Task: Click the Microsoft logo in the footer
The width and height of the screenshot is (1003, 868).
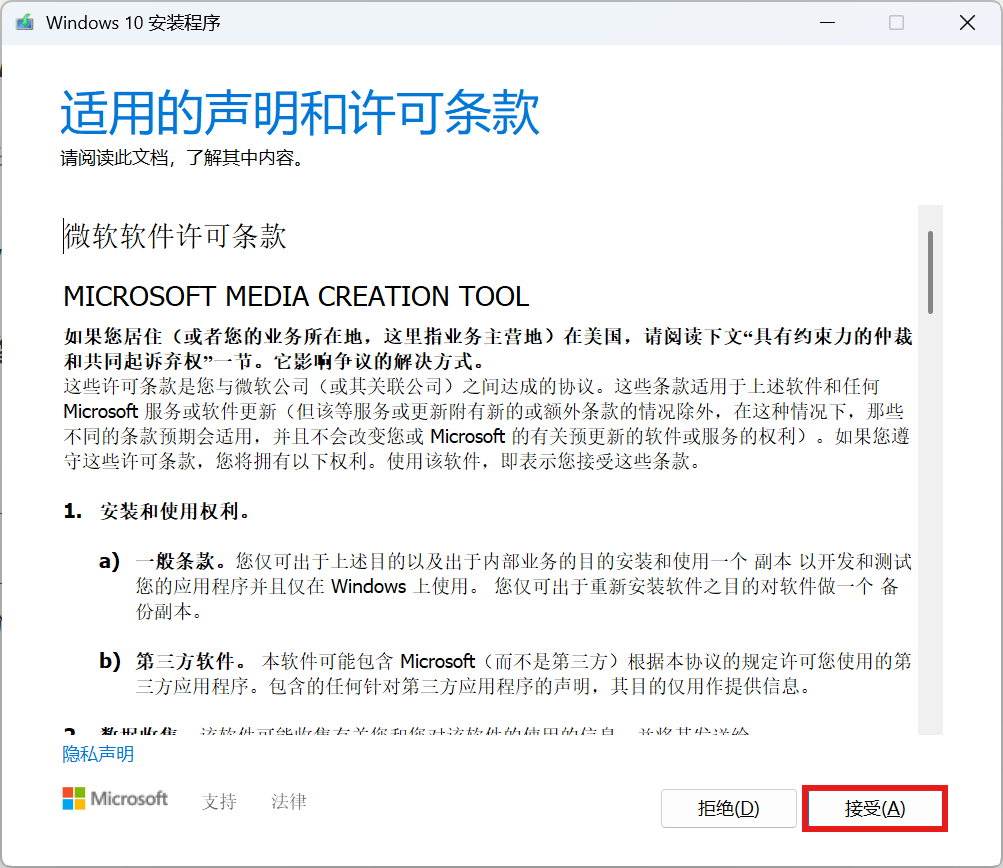Action: 115,798
